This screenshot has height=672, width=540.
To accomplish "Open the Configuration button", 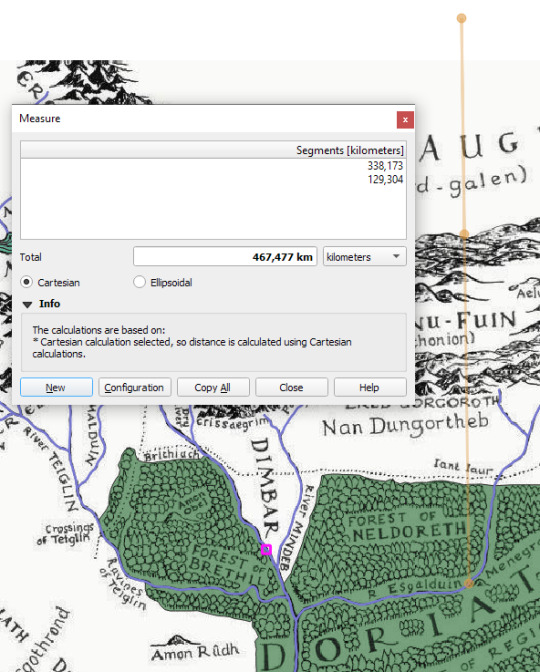I will 135,387.
